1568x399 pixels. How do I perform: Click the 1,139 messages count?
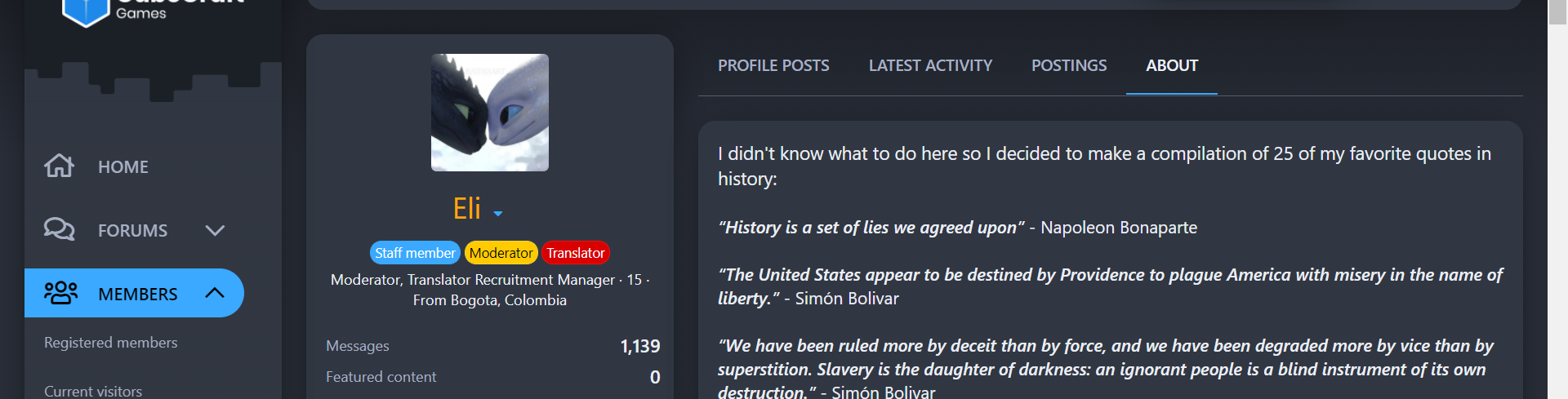640,346
